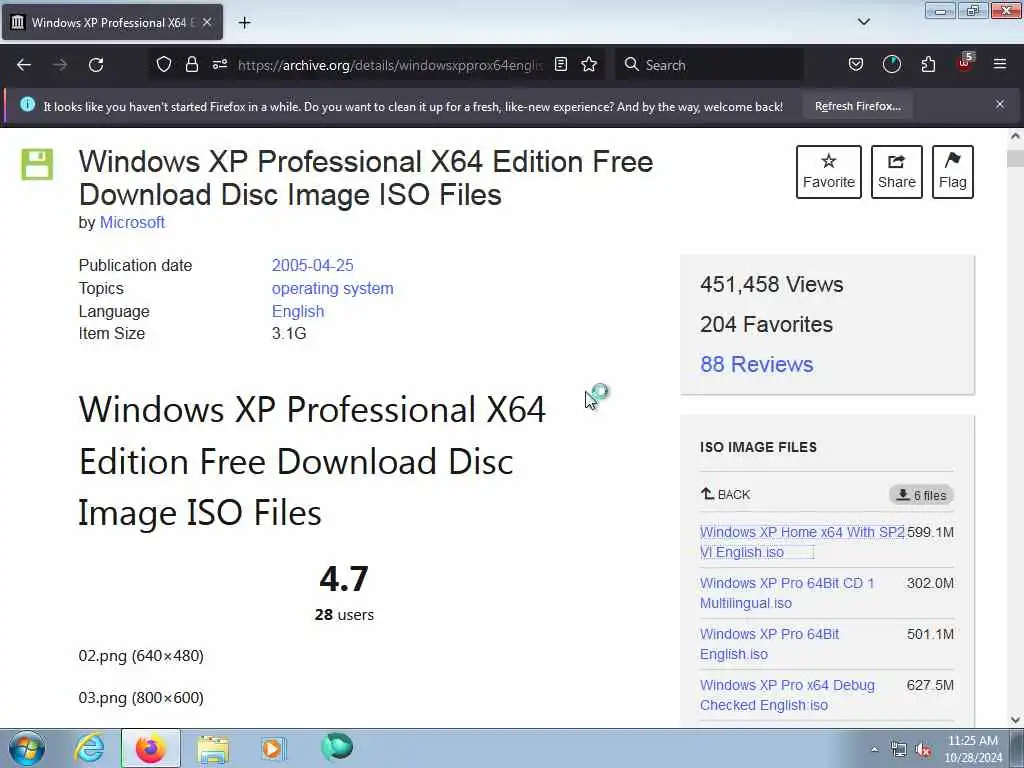Open a new tab with the plus button

pyautogui.click(x=244, y=23)
